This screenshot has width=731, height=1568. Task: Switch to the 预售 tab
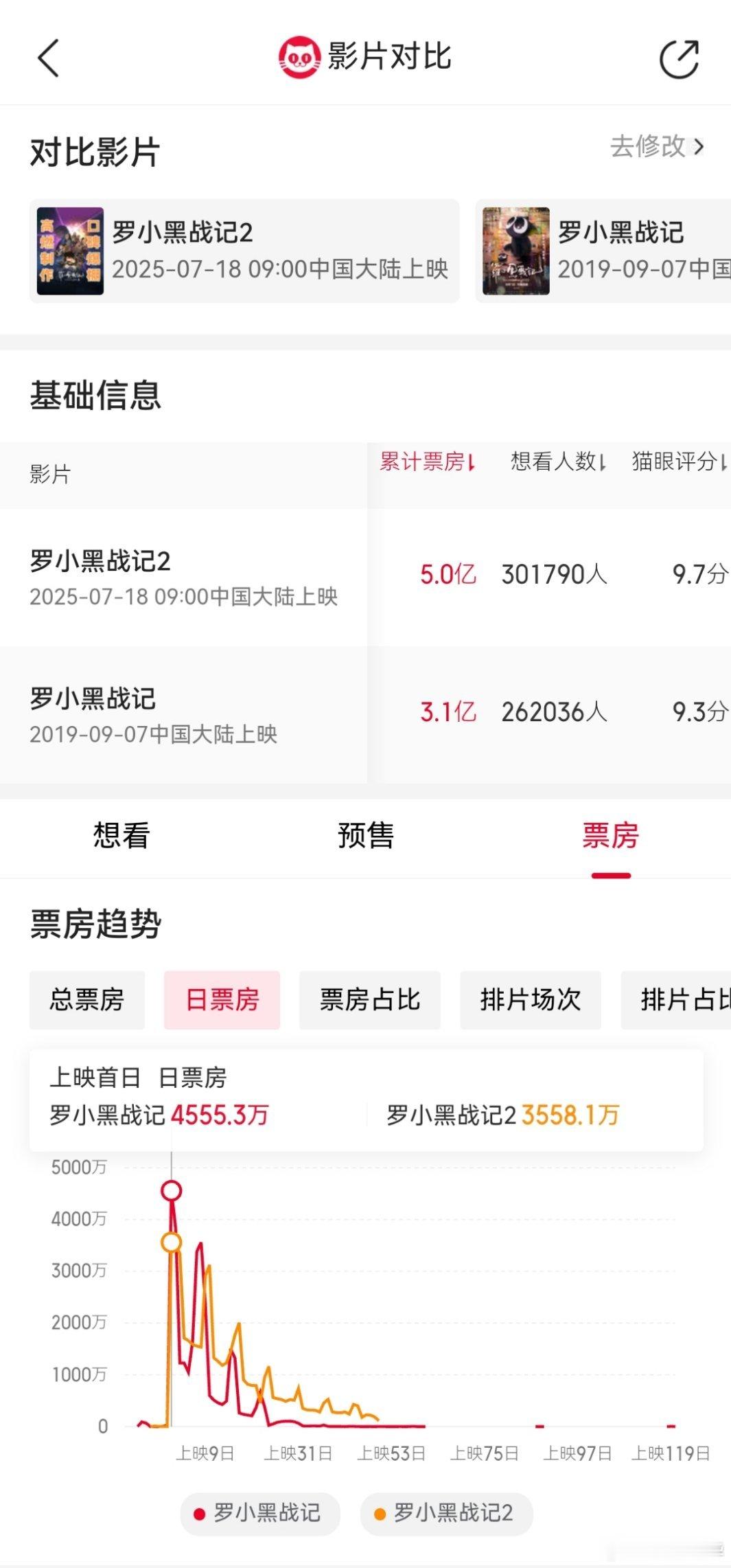pyautogui.click(x=366, y=836)
